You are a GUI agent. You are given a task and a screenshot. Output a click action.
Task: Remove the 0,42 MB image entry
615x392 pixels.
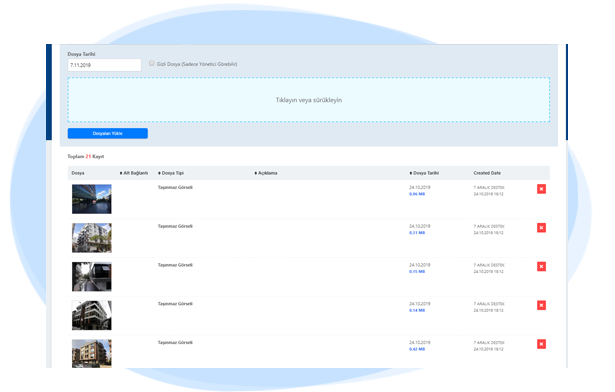(x=541, y=344)
